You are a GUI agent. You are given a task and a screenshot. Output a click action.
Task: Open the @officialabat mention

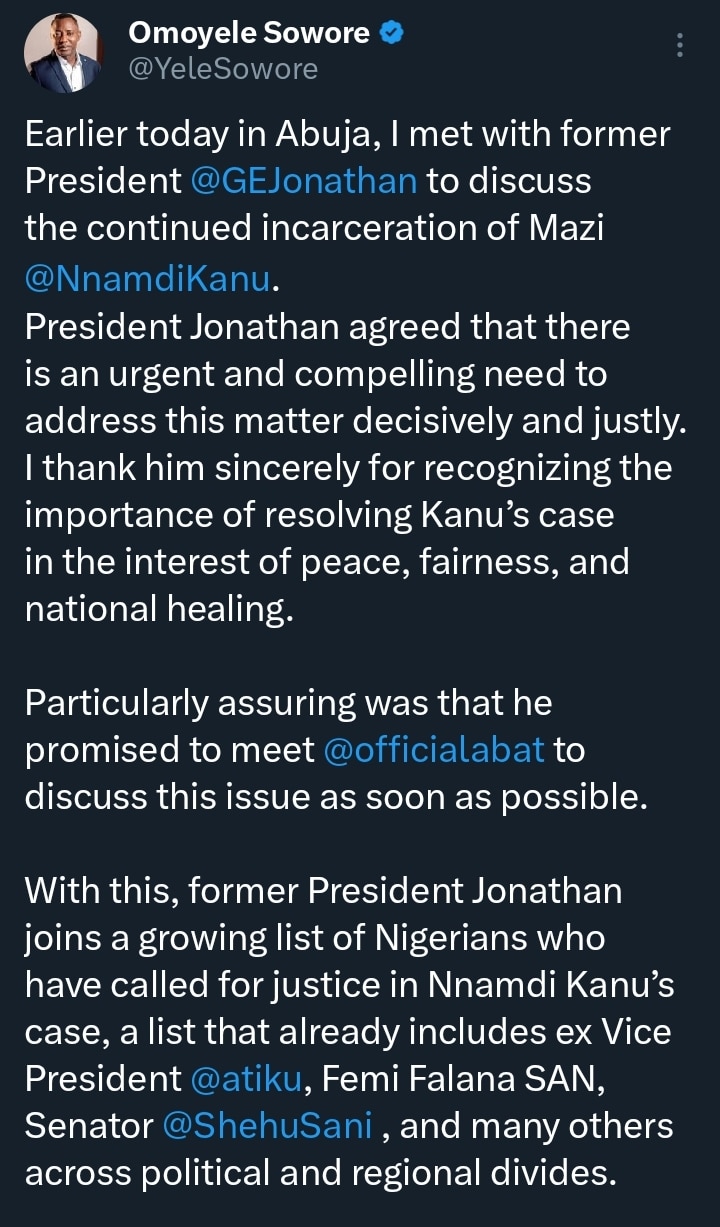[434, 749]
